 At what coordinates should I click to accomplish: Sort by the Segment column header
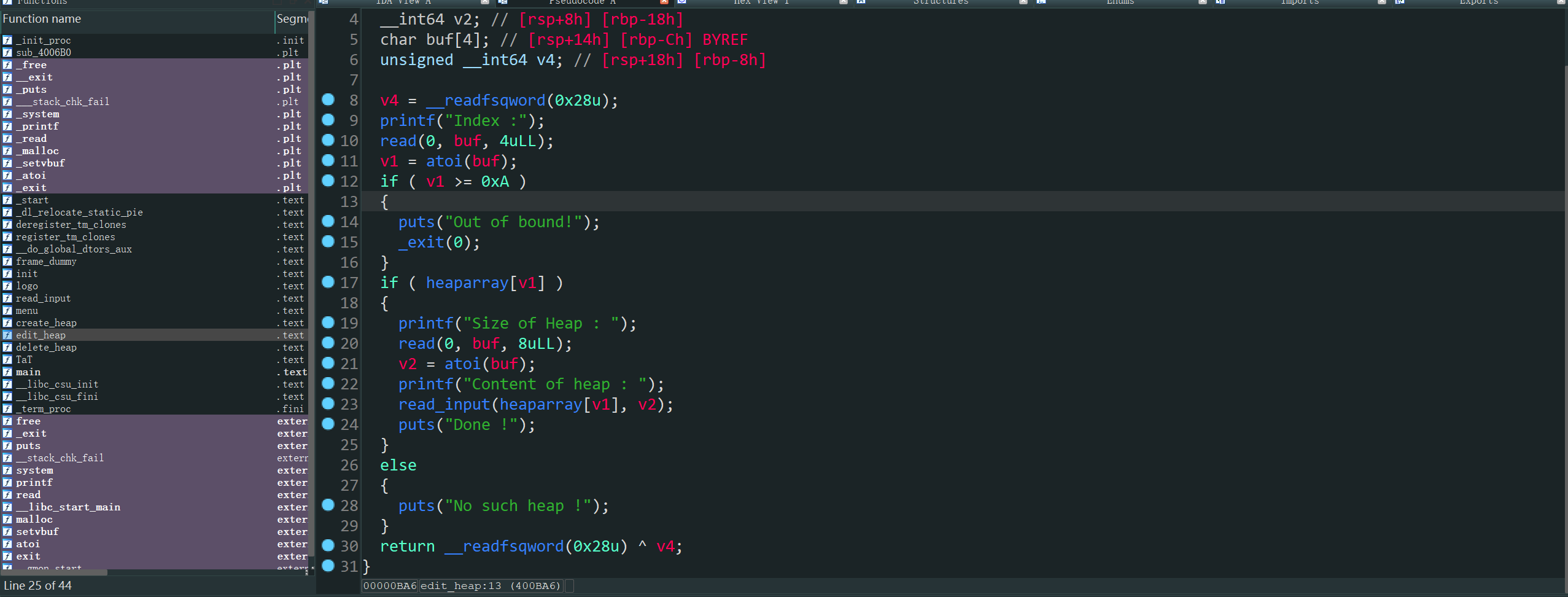pyautogui.click(x=292, y=20)
